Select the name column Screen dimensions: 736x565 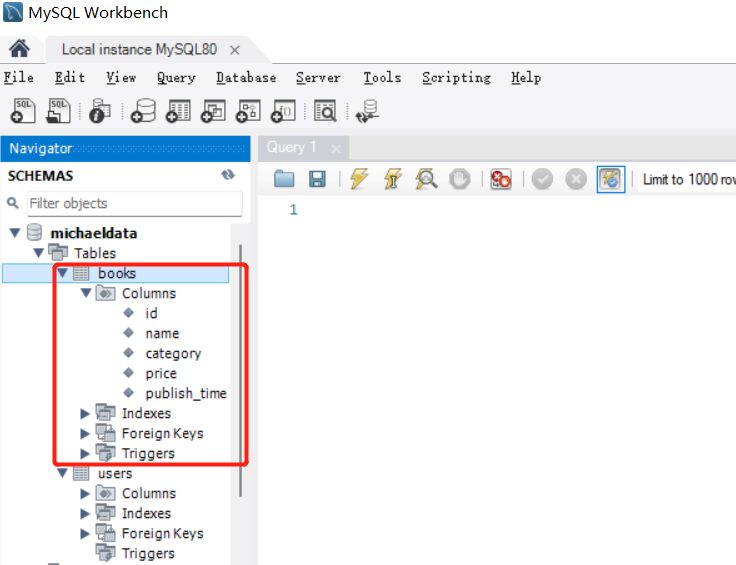click(x=162, y=333)
